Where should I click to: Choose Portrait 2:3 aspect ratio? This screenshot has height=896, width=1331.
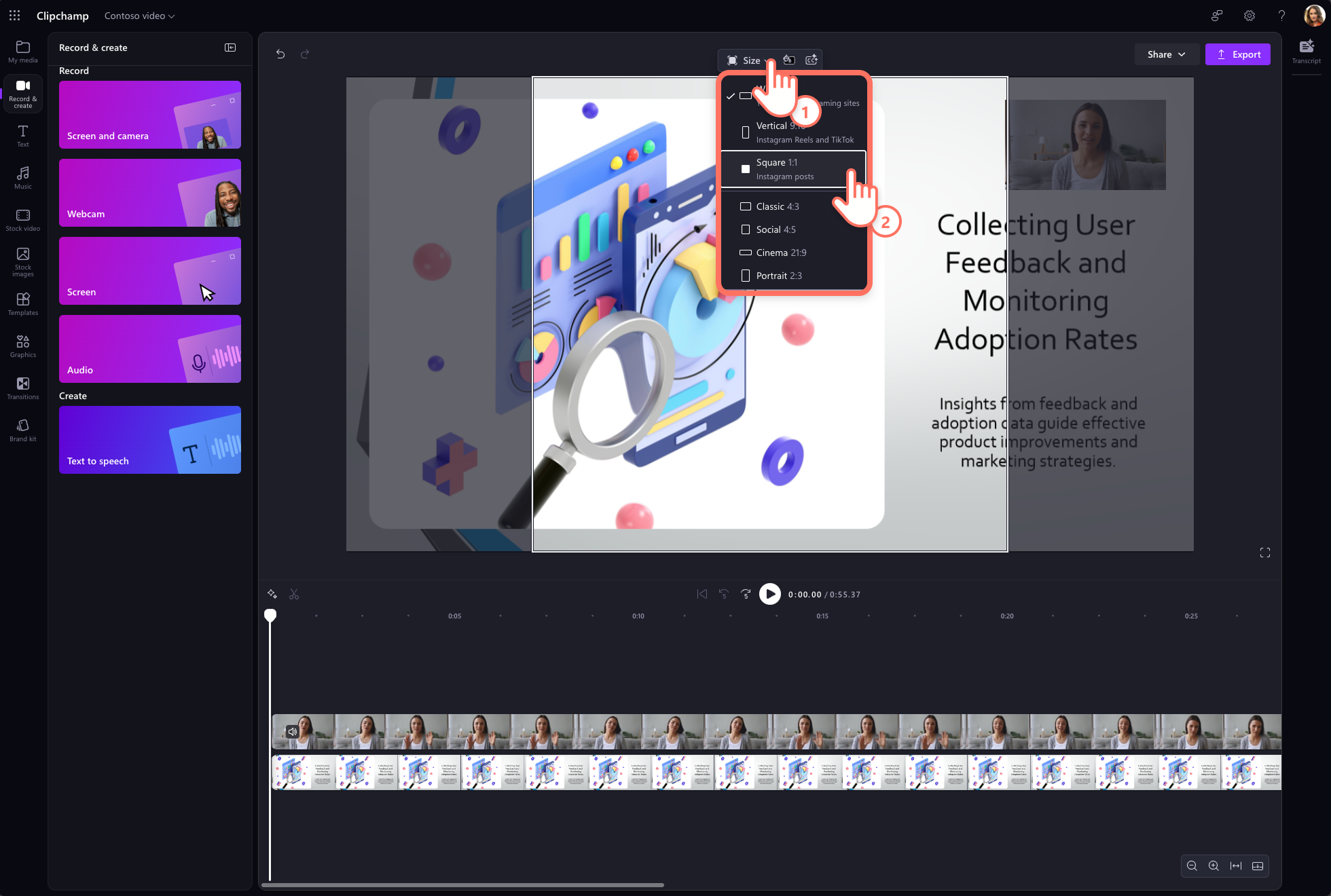click(793, 276)
